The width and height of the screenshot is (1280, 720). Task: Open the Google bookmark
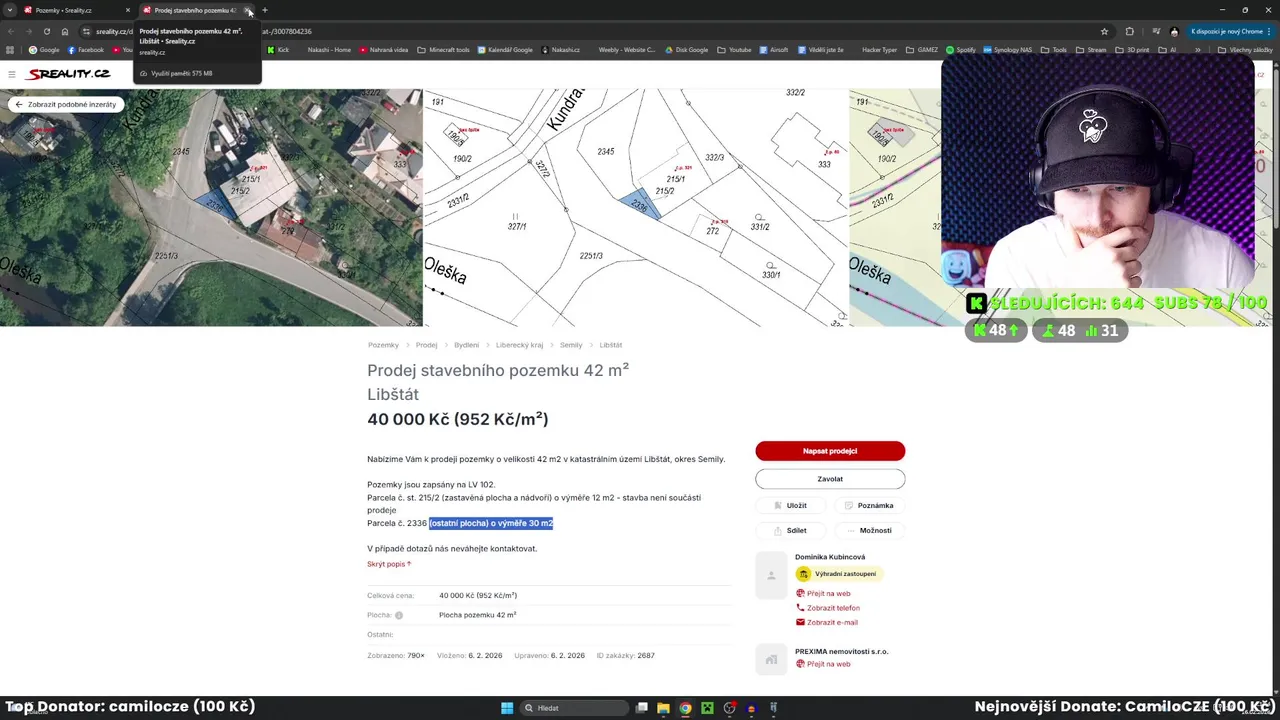click(x=44, y=50)
